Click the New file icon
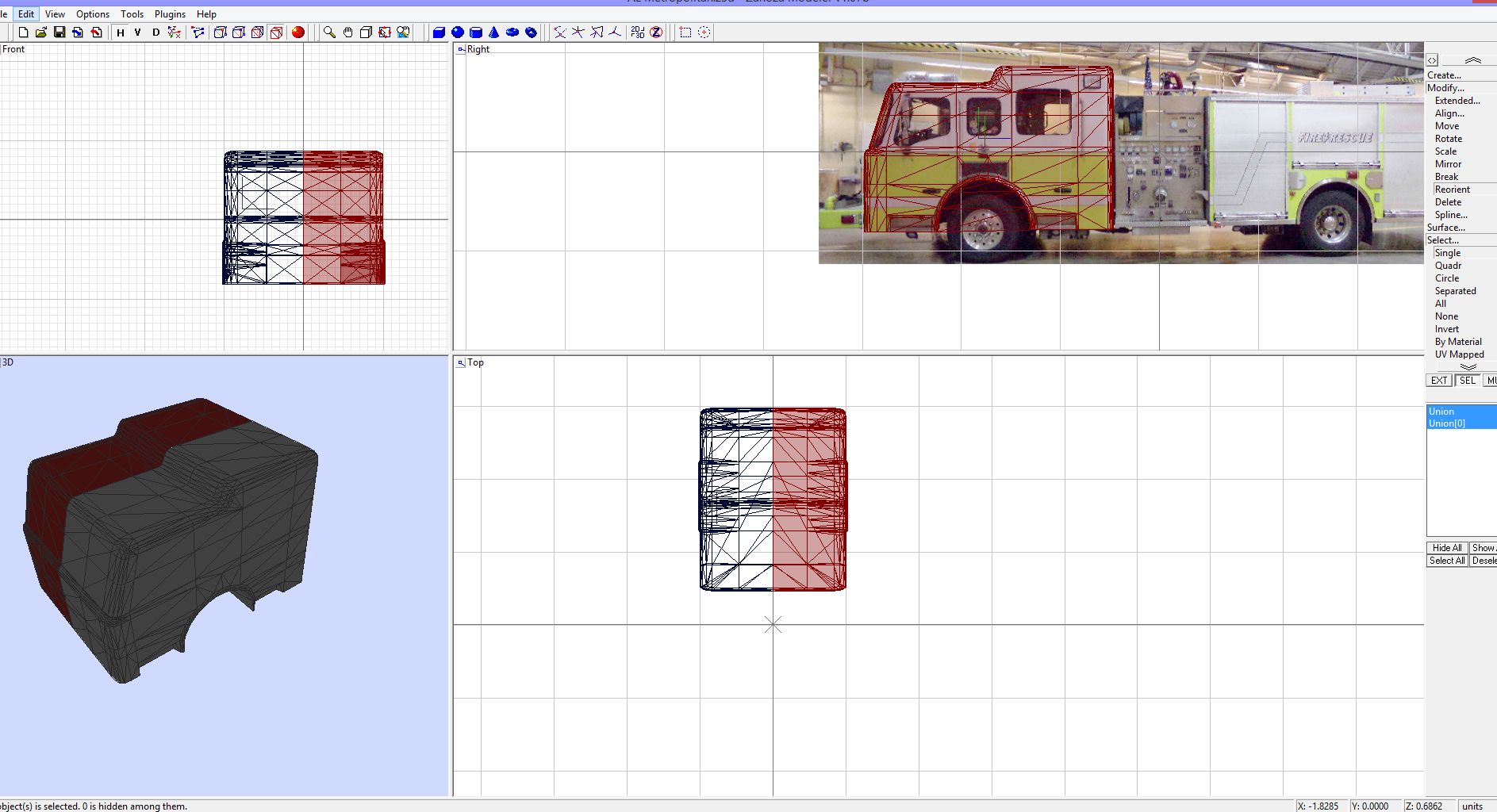 click(23, 33)
